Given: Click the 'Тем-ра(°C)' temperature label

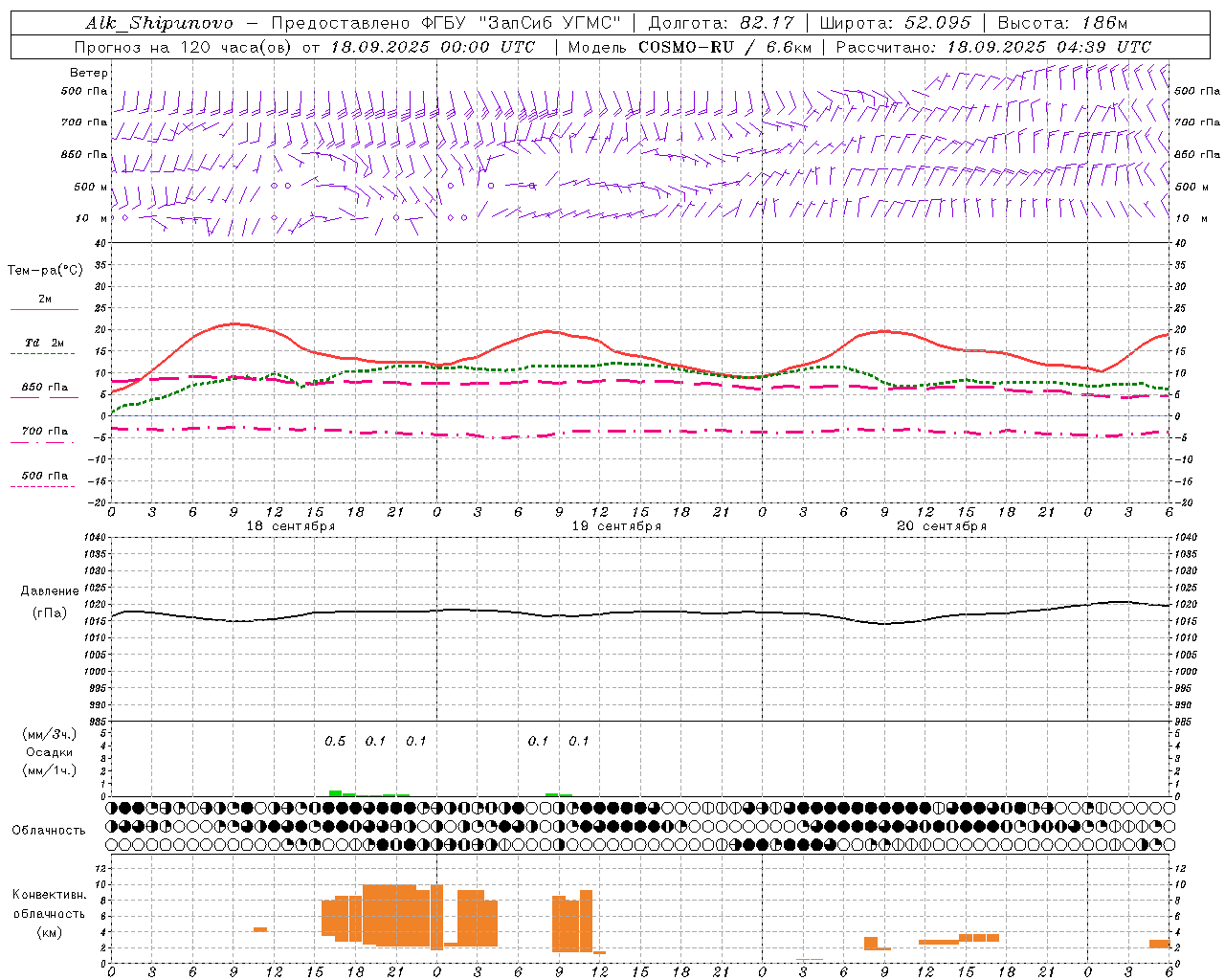Looking at the screenshot, I should click(x=45, y=271).
